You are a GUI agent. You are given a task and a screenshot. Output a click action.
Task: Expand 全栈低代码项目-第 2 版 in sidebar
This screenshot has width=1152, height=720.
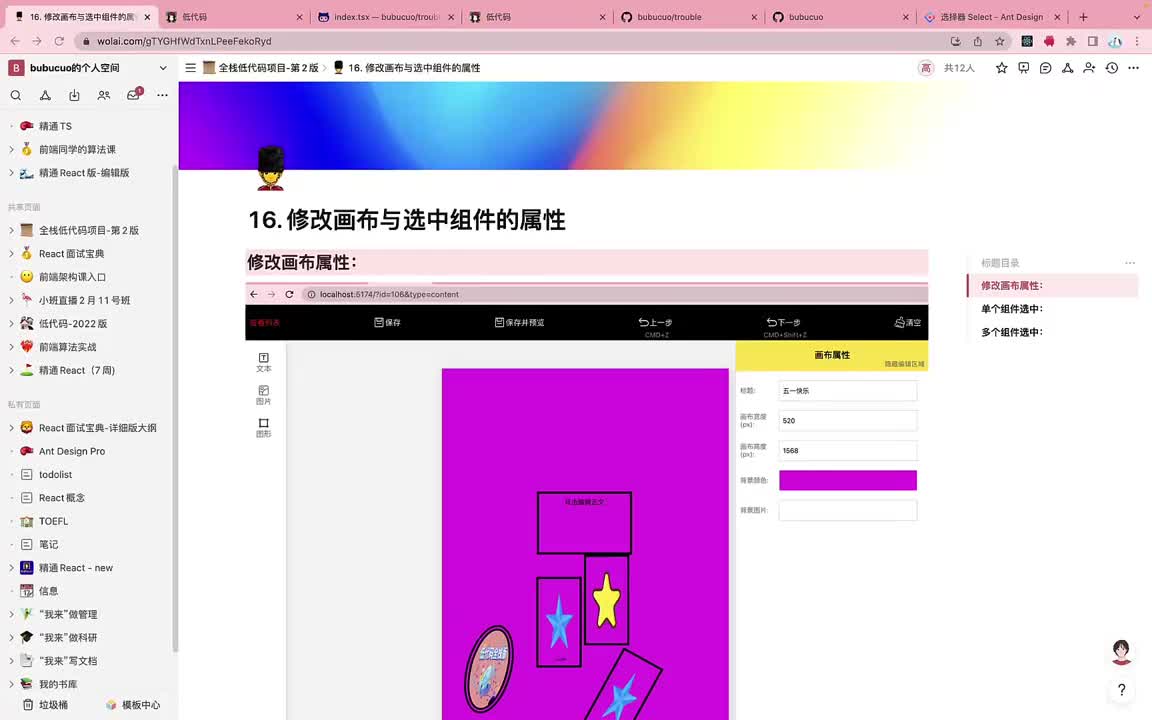(x=11, y=230)
